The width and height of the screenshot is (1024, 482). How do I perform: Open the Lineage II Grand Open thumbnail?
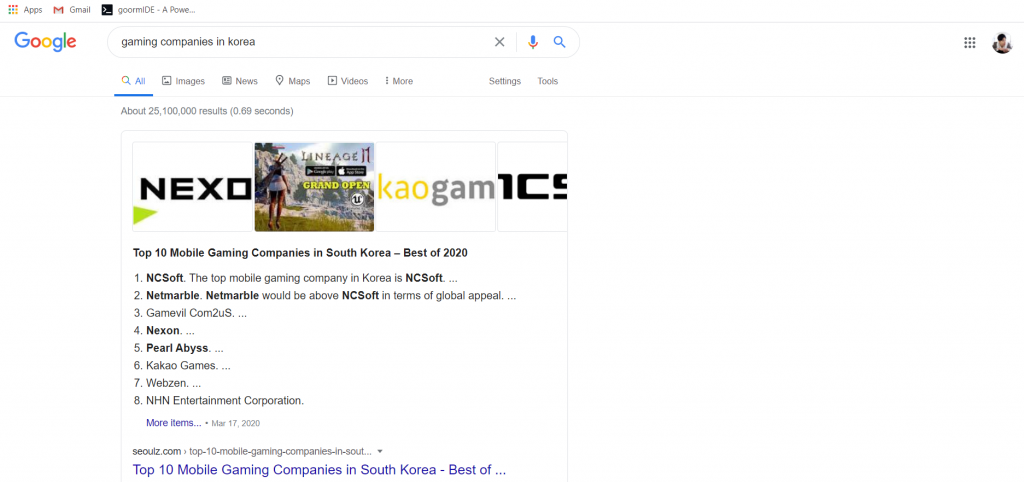click(x=314, y=187)
